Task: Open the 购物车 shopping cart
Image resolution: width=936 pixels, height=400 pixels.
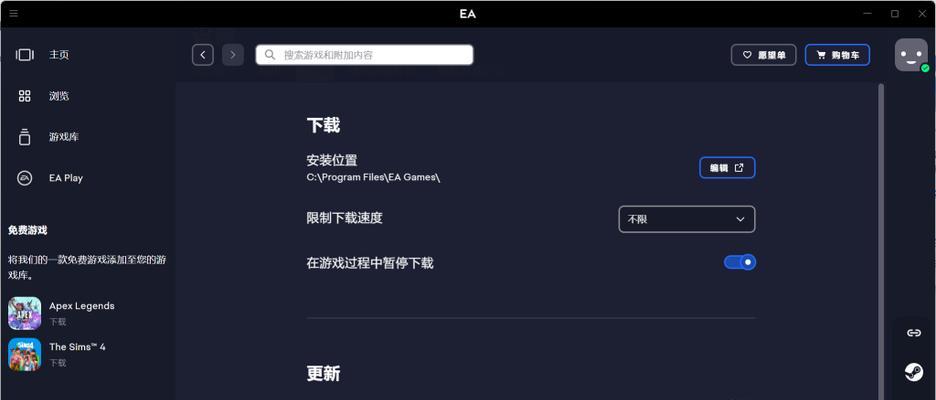Action: (838, 55)
